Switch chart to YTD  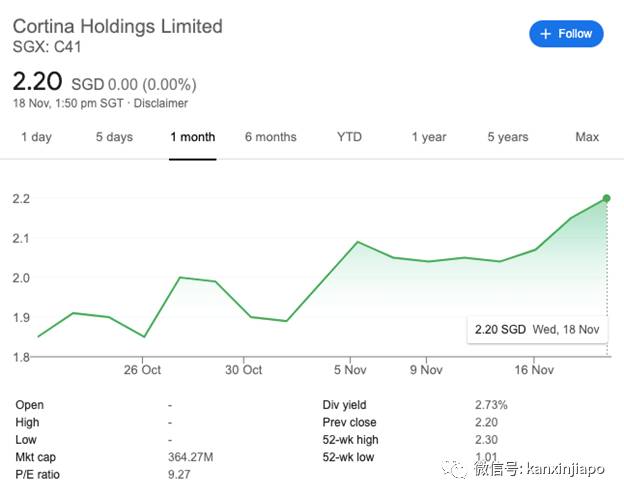point(349,137)
